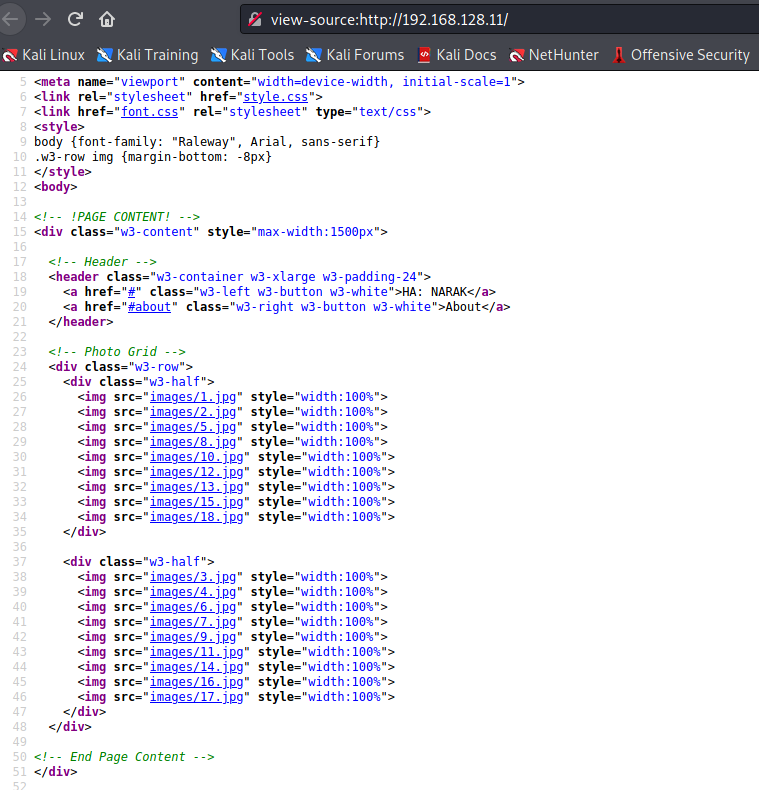Go to the home page icon
Image resolution: width=759 pixels, height=790 pixels.
pos(107,20)
